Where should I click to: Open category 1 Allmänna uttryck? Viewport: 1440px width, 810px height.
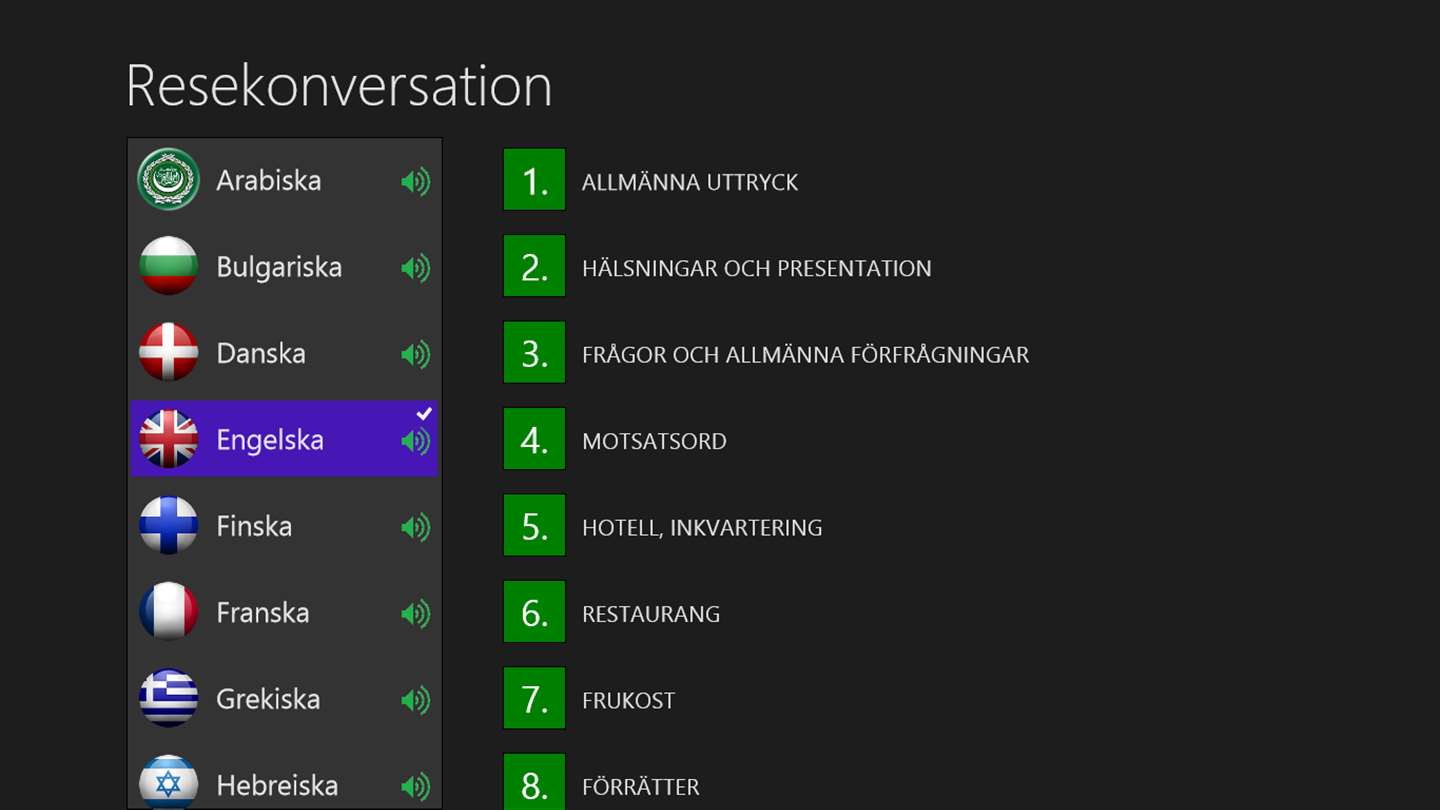click(689, 182)
